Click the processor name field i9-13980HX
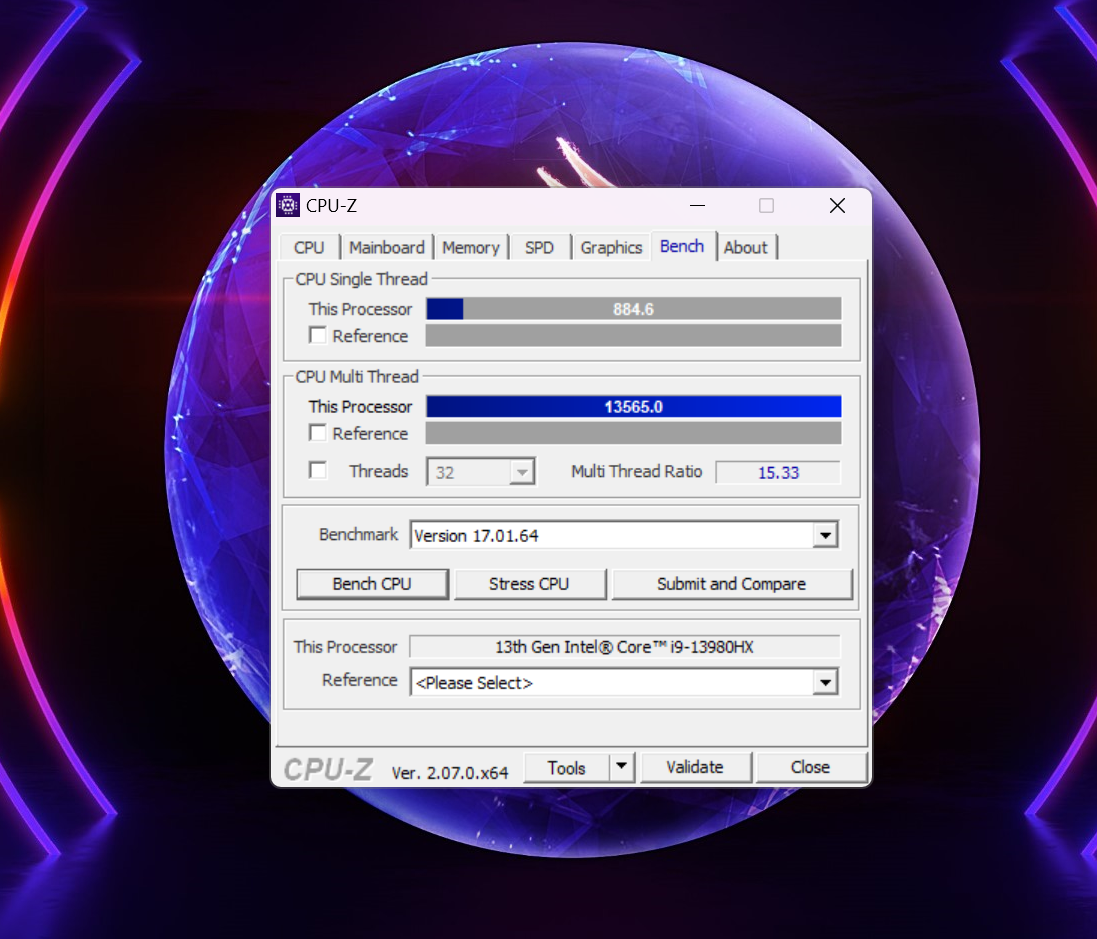 pyautogui.click(x=625, y=647)
